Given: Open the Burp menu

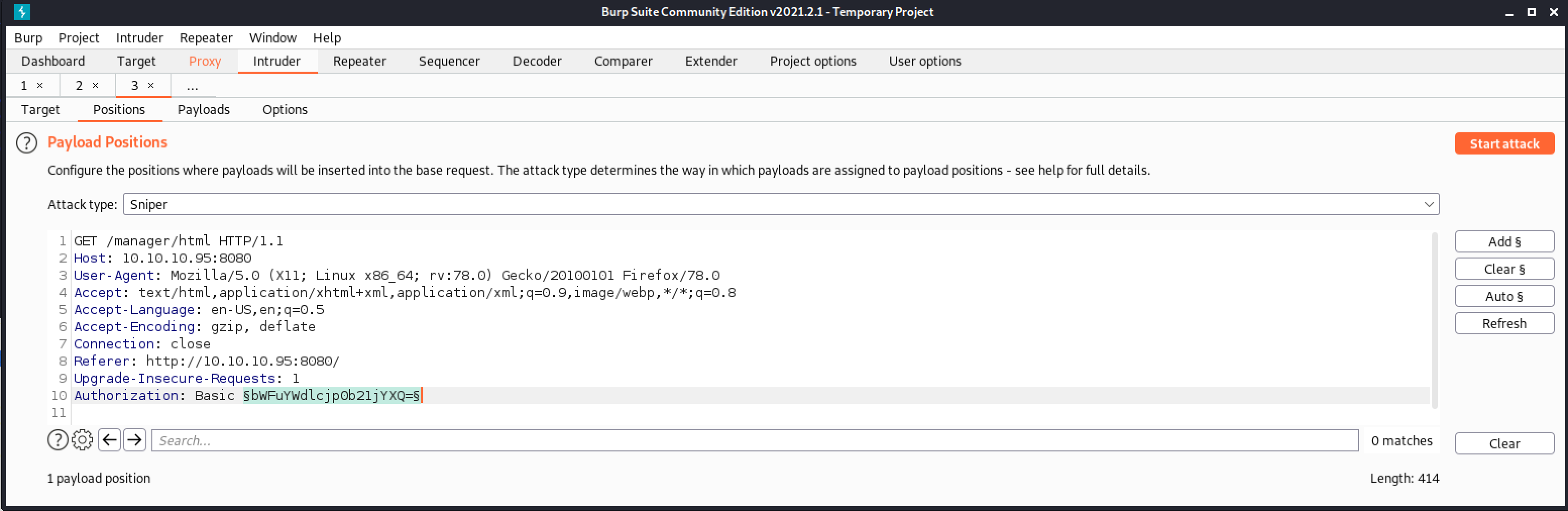Looking at the screenshot, I should (28, 38).
